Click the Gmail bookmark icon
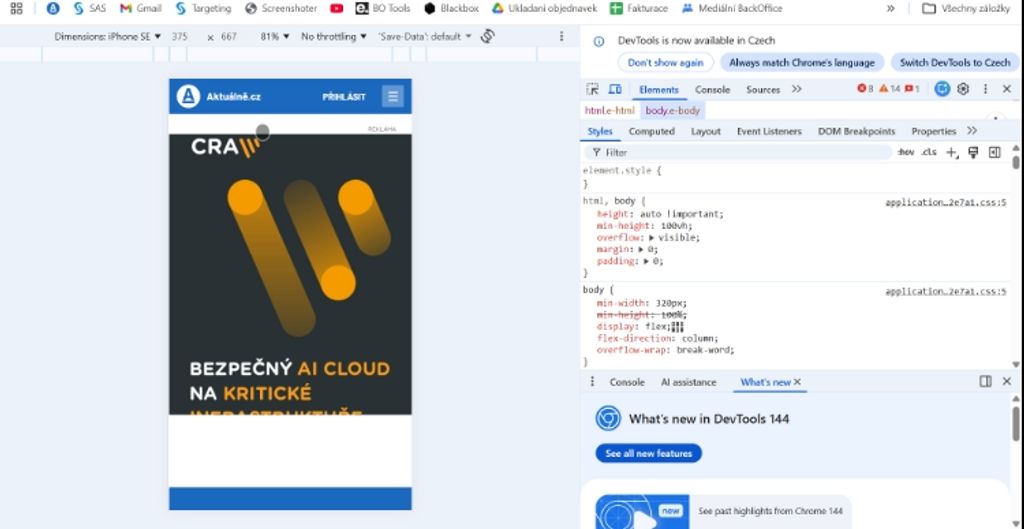Image resolution: width=1024 pixels, height=529 pixels. 126,8
